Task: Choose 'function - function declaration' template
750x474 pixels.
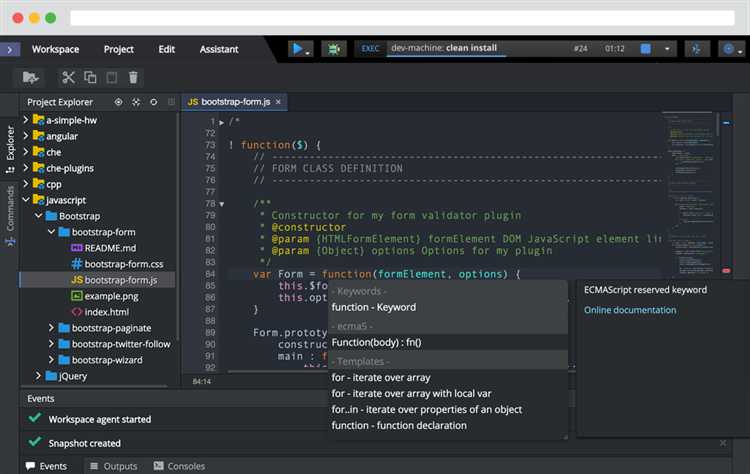Action: (448, 425)
